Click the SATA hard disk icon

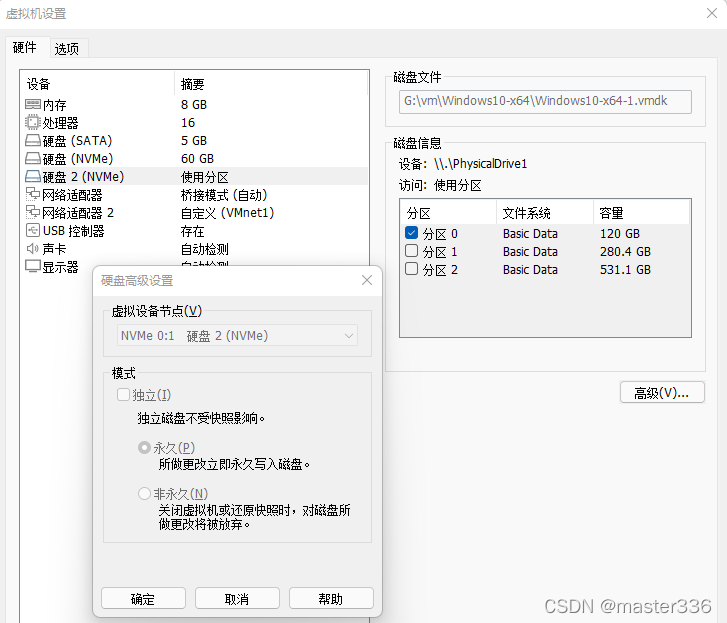point(32,140)
